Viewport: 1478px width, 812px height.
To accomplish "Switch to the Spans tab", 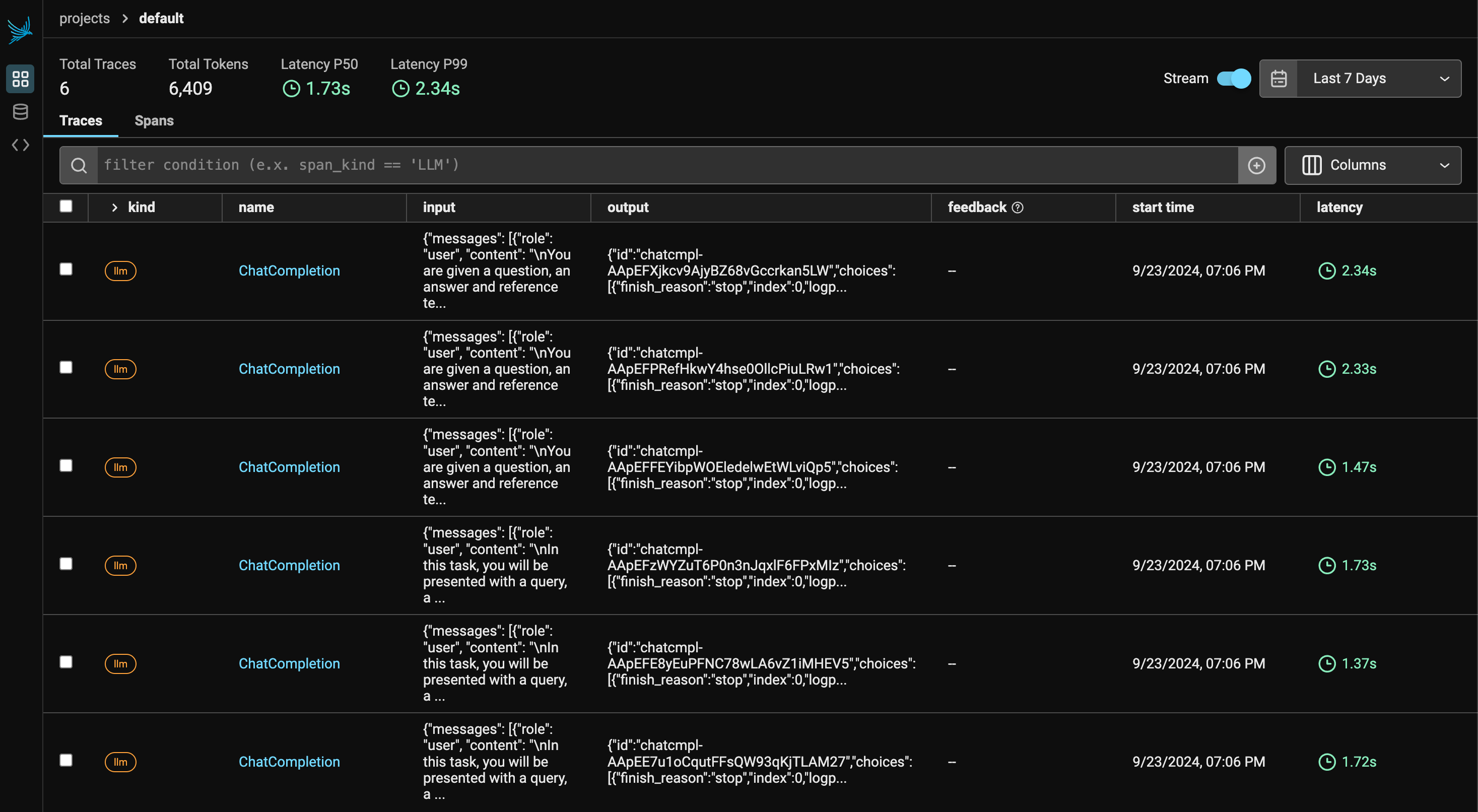I will [x=154, y=120].
